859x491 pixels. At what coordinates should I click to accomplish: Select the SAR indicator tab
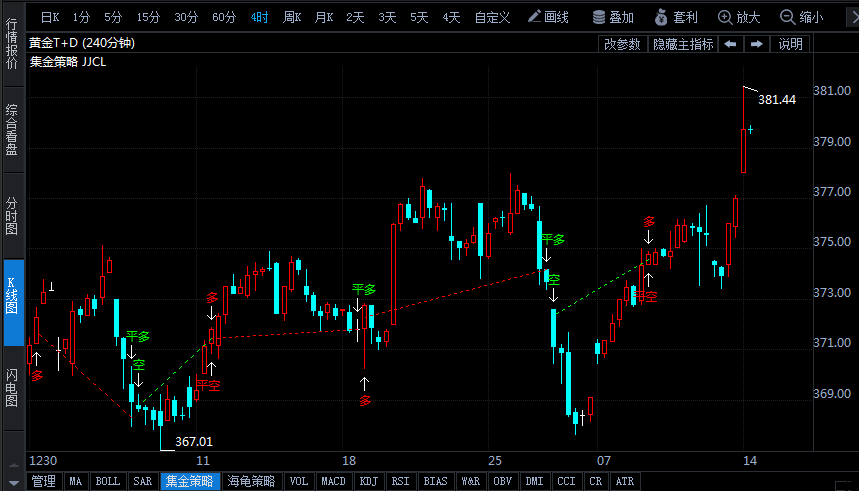pyautogui.click(x=142, y=481)
